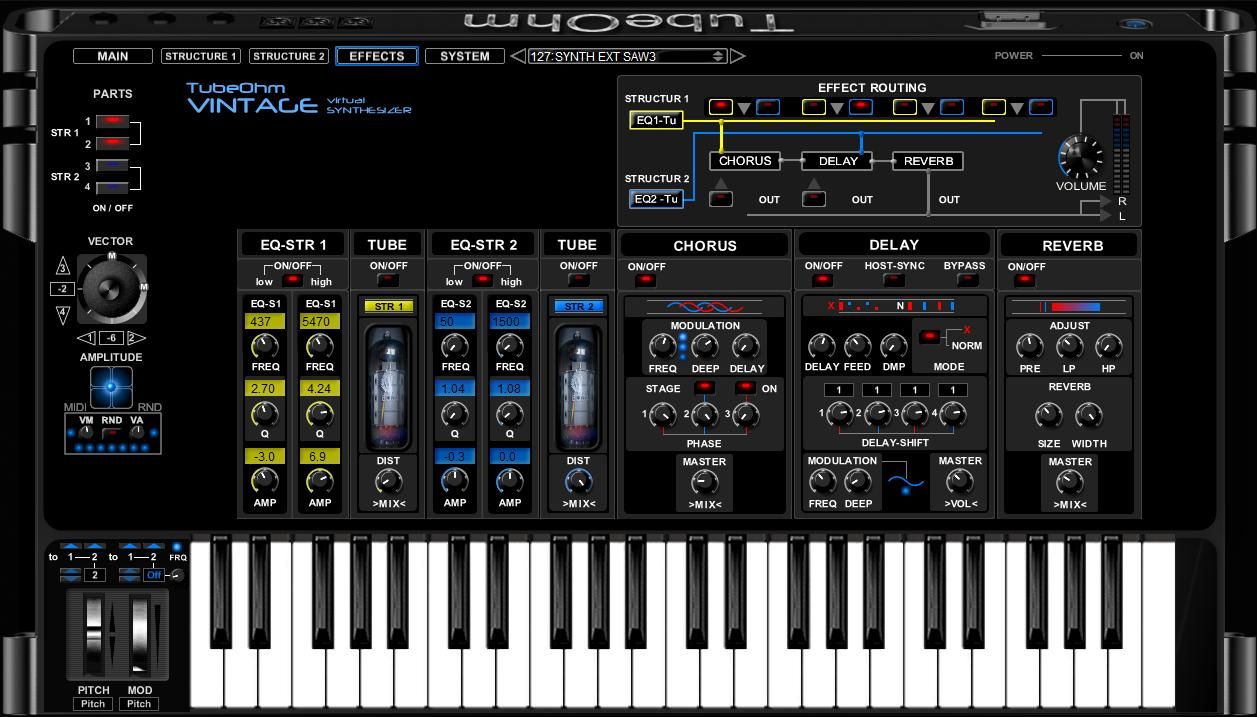This screenshot has width=1257, height=717.
Task: Open the preset selector 127: SYNTH EXT SAW3
Action: pos(627,56)
